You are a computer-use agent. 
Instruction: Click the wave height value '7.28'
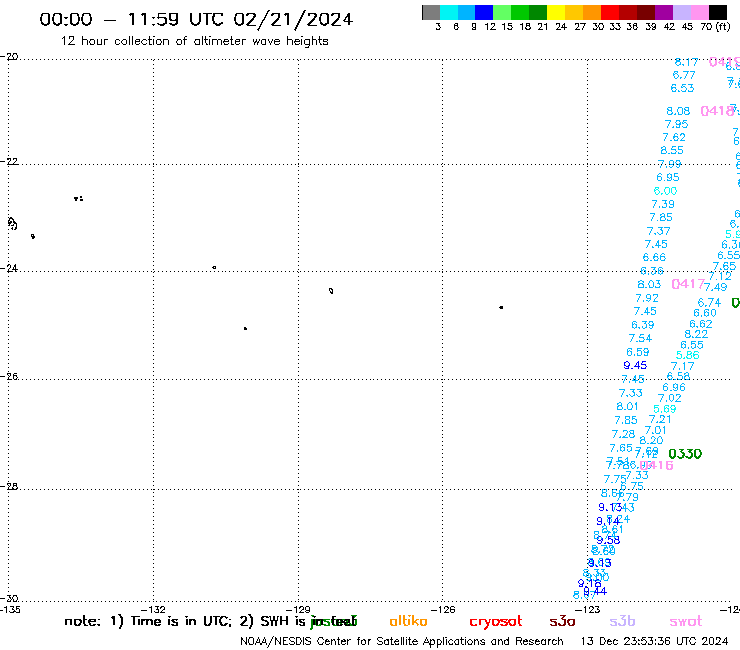point(623,434)
